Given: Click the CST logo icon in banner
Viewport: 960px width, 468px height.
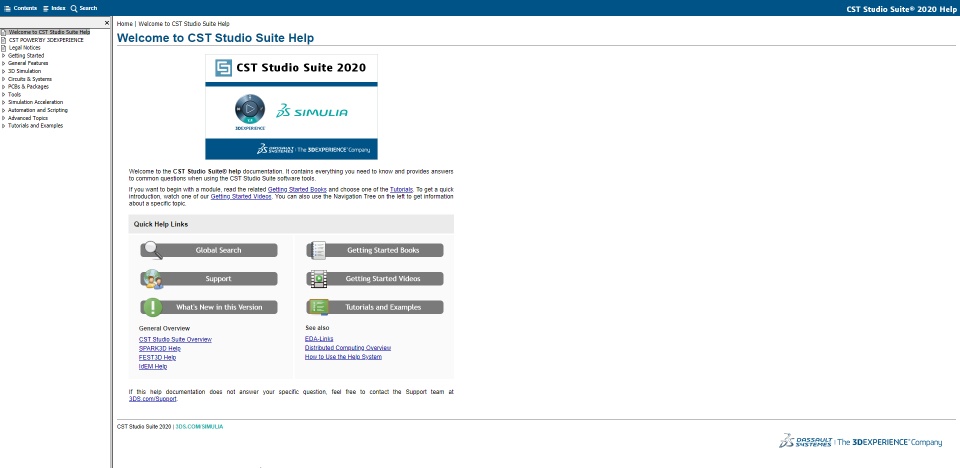Looking at the screenshot, I should [x=223, y=67].
